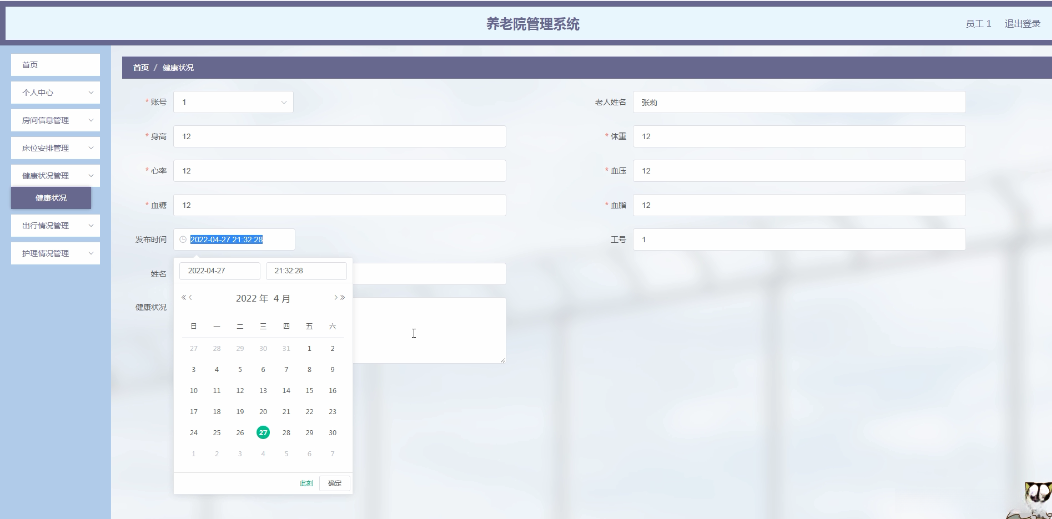This screenshot has height=519, width=1052.
Task: Open the 账号 dropdown arrow
Action: tap(284, 102)
